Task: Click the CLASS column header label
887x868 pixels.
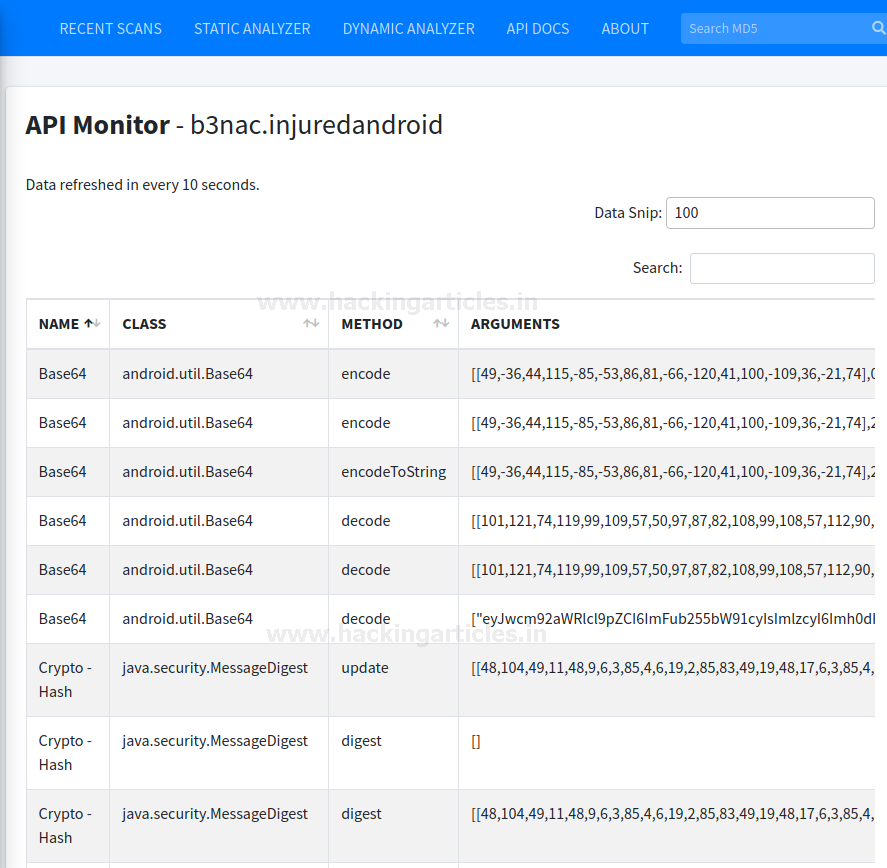Action: pos(144,324)
